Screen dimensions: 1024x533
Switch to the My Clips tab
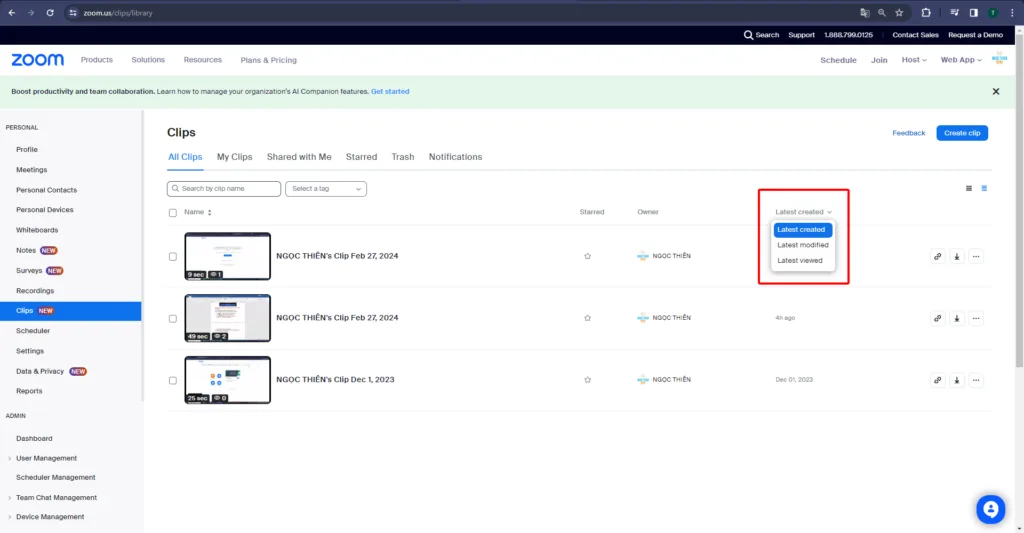point(234,157)
